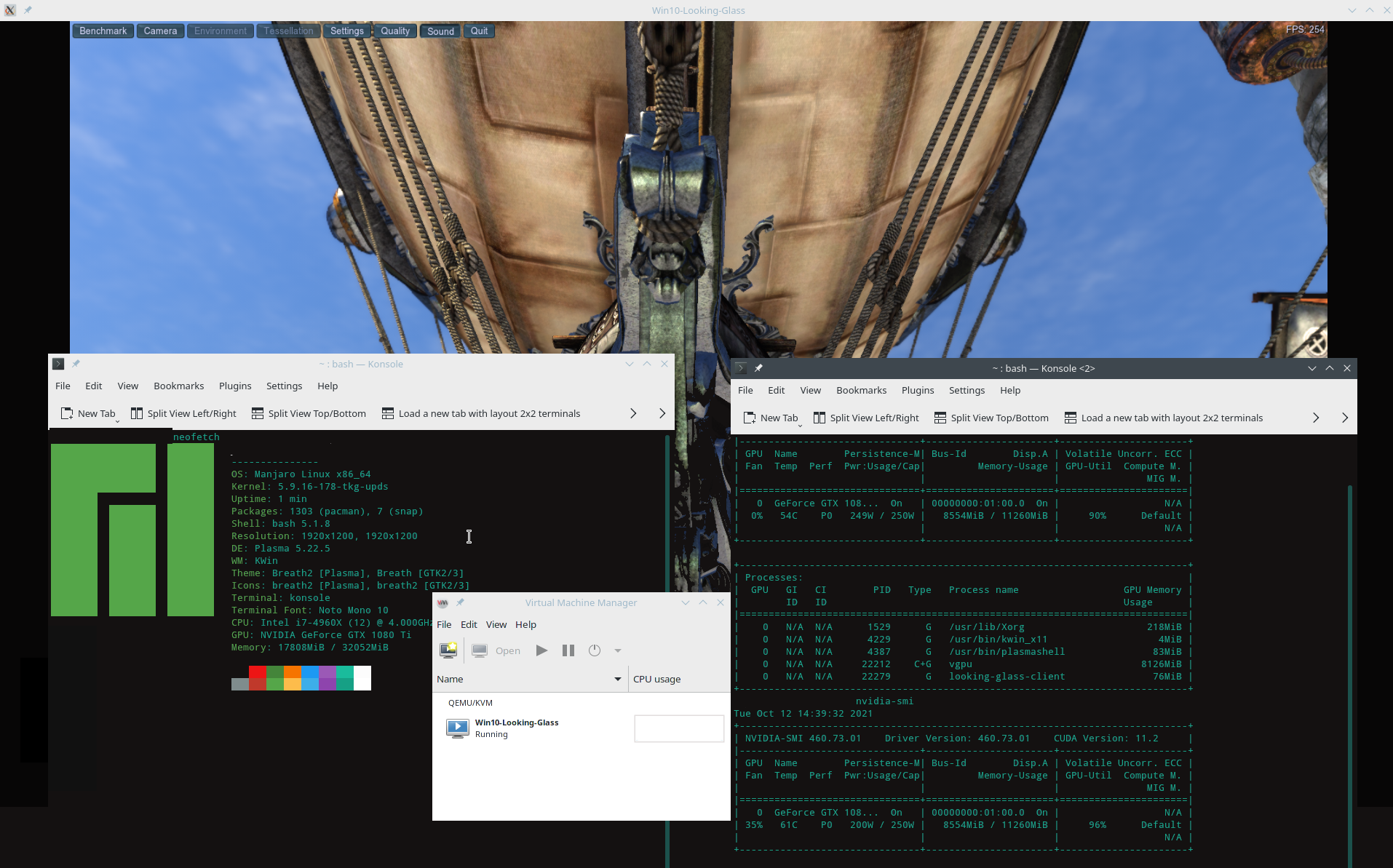Click the pin icon in Win10-Looking-Glass title bar
Image resolution: width=1393 pixels, height=868 pixels.
pyautogui.click(x=28, y=10)
